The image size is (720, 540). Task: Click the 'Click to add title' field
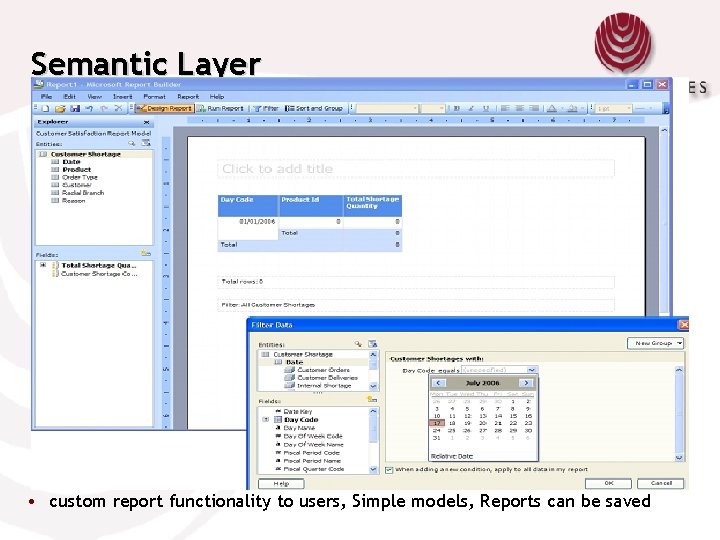[x=416, y=169]
